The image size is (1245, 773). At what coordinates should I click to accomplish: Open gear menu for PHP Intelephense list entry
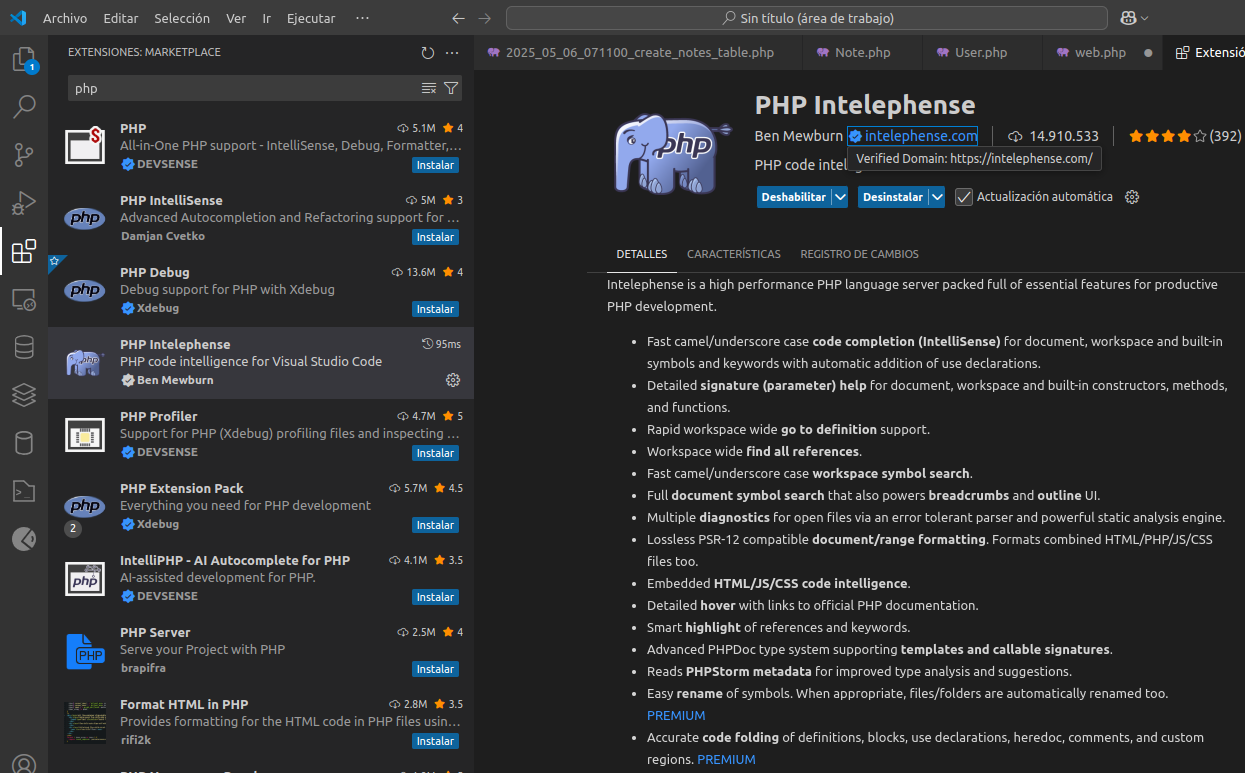pos(453,380)
